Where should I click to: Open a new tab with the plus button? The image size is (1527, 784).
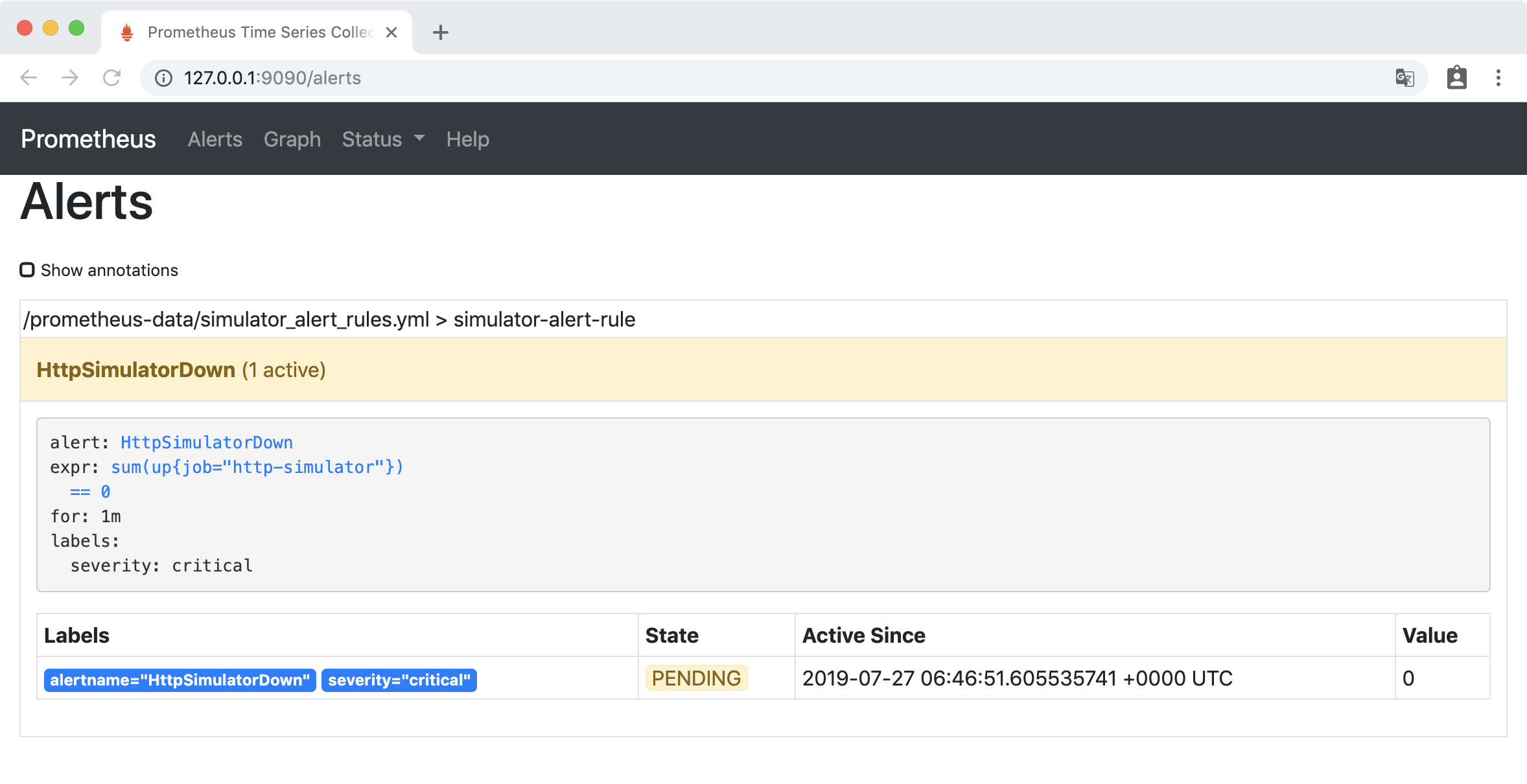coord(441,32)
